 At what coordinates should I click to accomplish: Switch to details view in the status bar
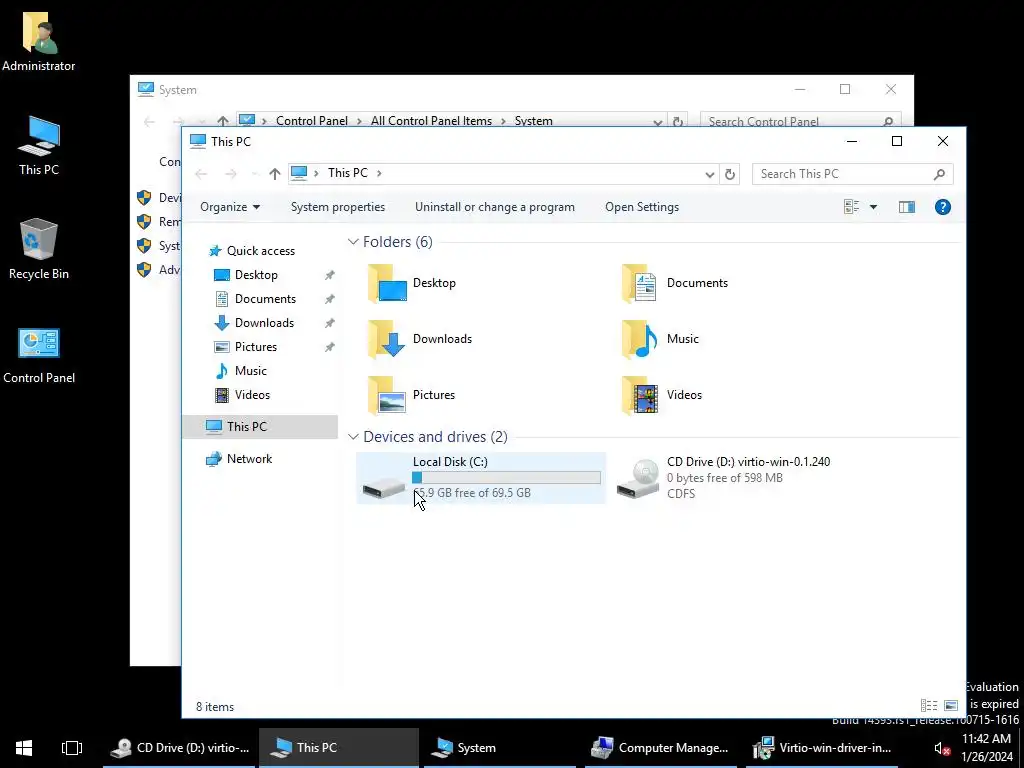tap(929, 706)
